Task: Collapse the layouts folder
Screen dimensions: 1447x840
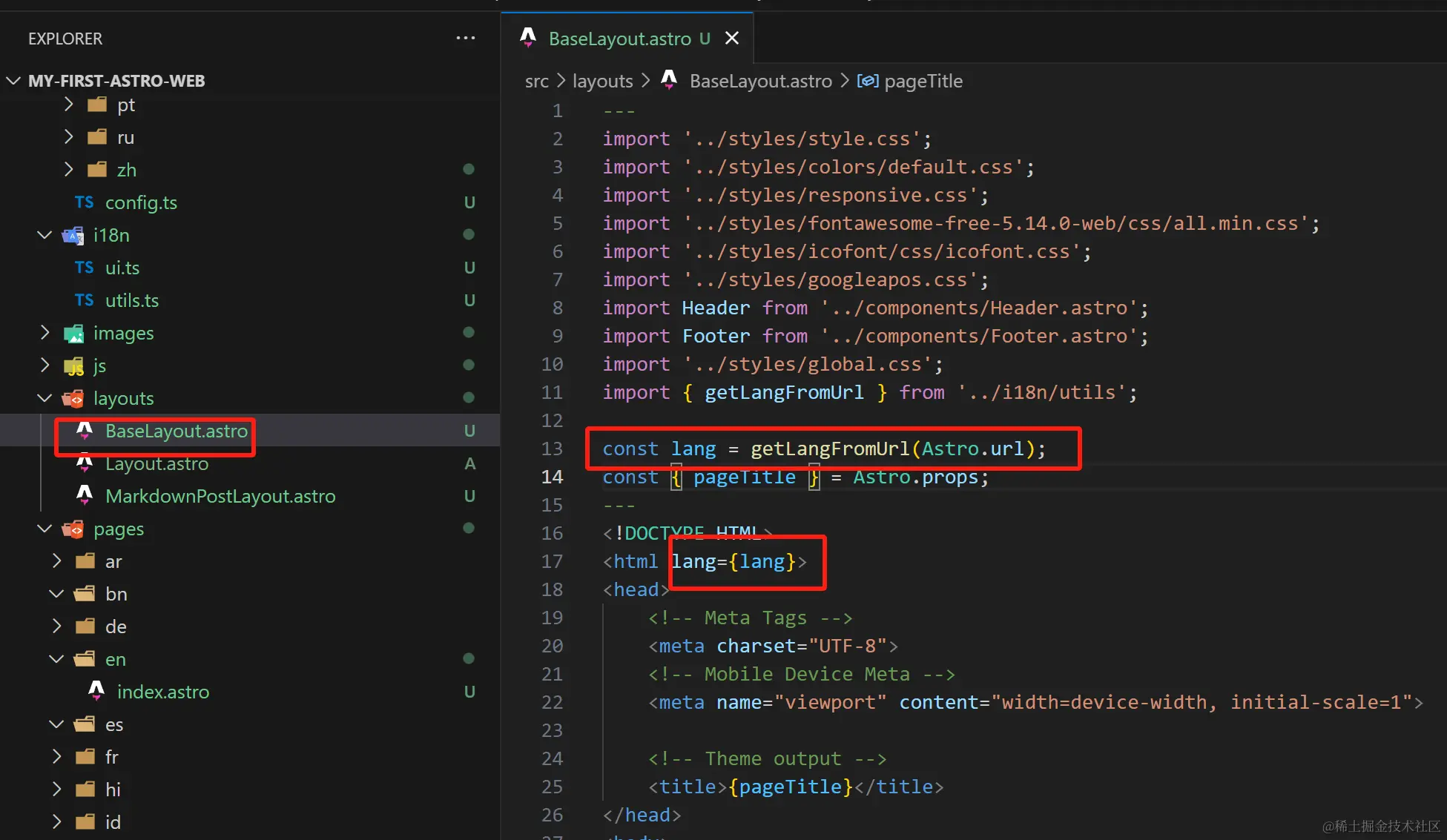Action: pyautogui.click(x=45, y=398)
